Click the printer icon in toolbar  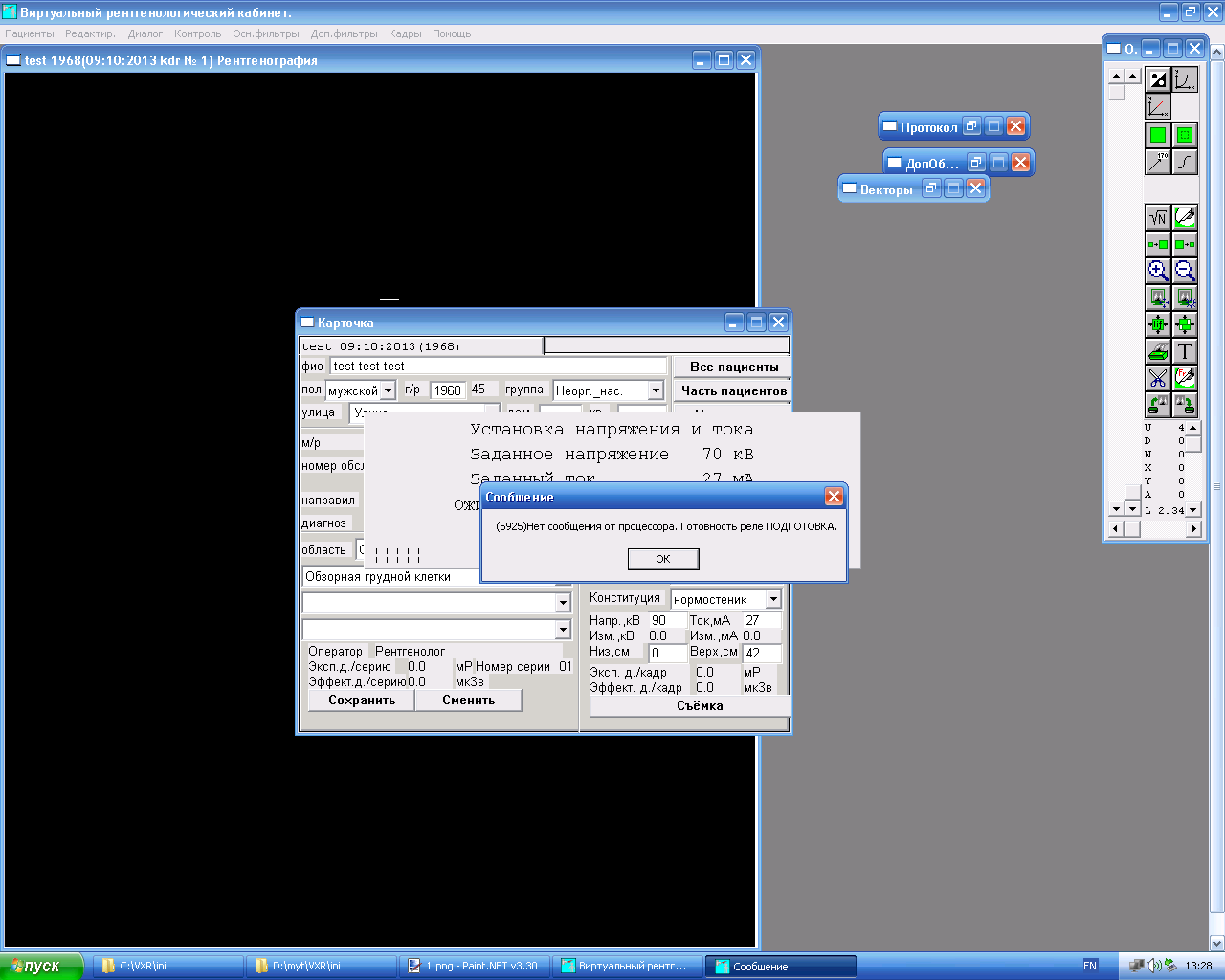(x=1158, y=351)
